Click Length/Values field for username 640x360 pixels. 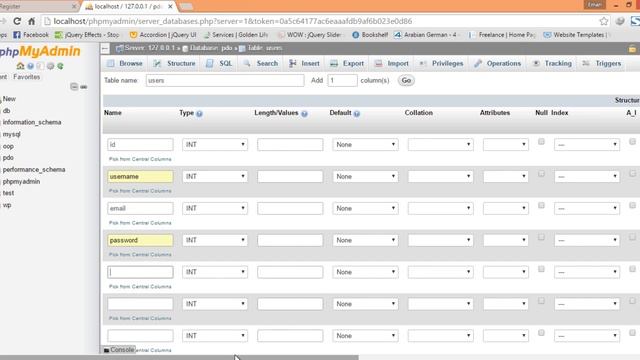(x=290, y=176)
